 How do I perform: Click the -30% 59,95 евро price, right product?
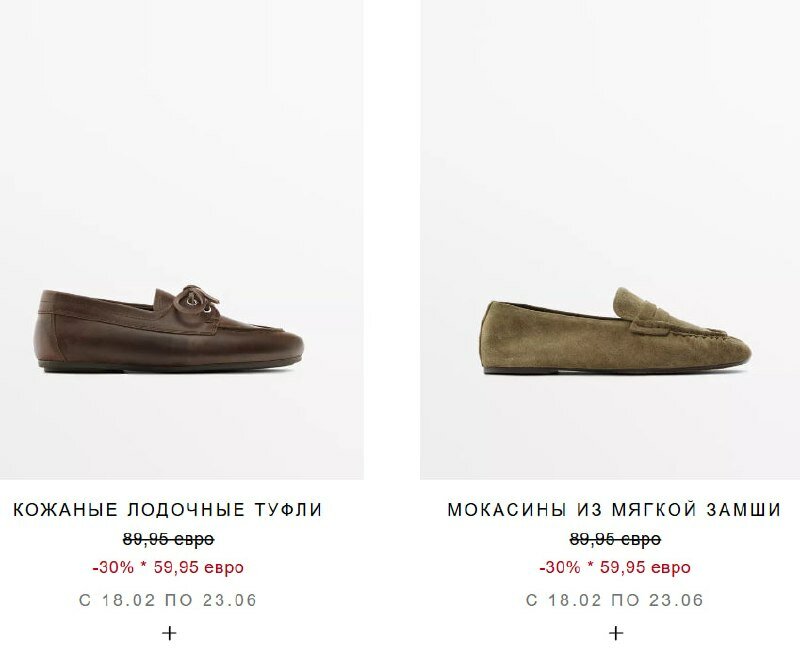(x=615, y=567)
